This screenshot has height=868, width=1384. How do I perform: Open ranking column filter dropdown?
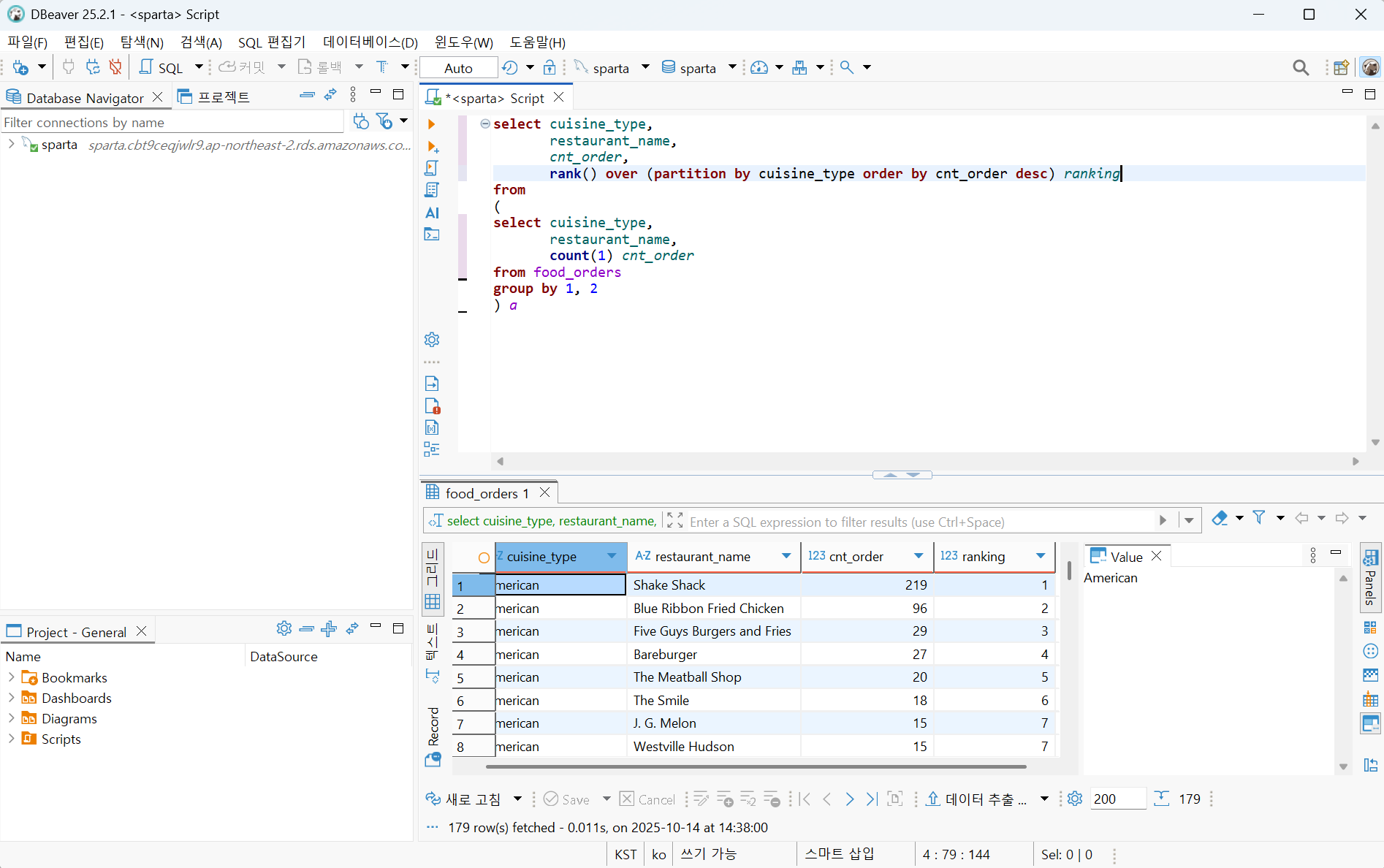(x=1041, y=557)
